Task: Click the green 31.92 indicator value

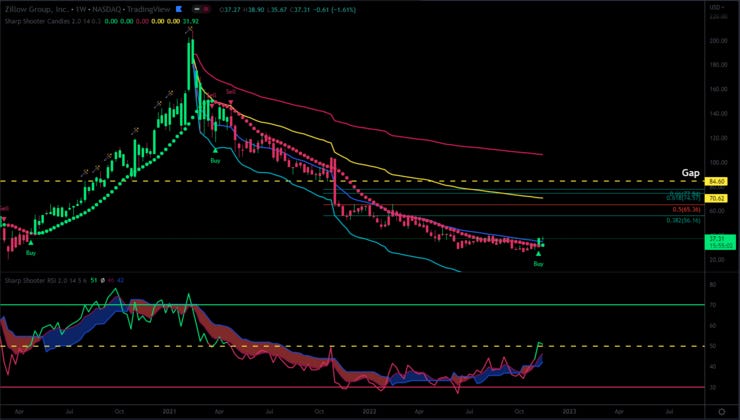Action: [x=191, y=21]
